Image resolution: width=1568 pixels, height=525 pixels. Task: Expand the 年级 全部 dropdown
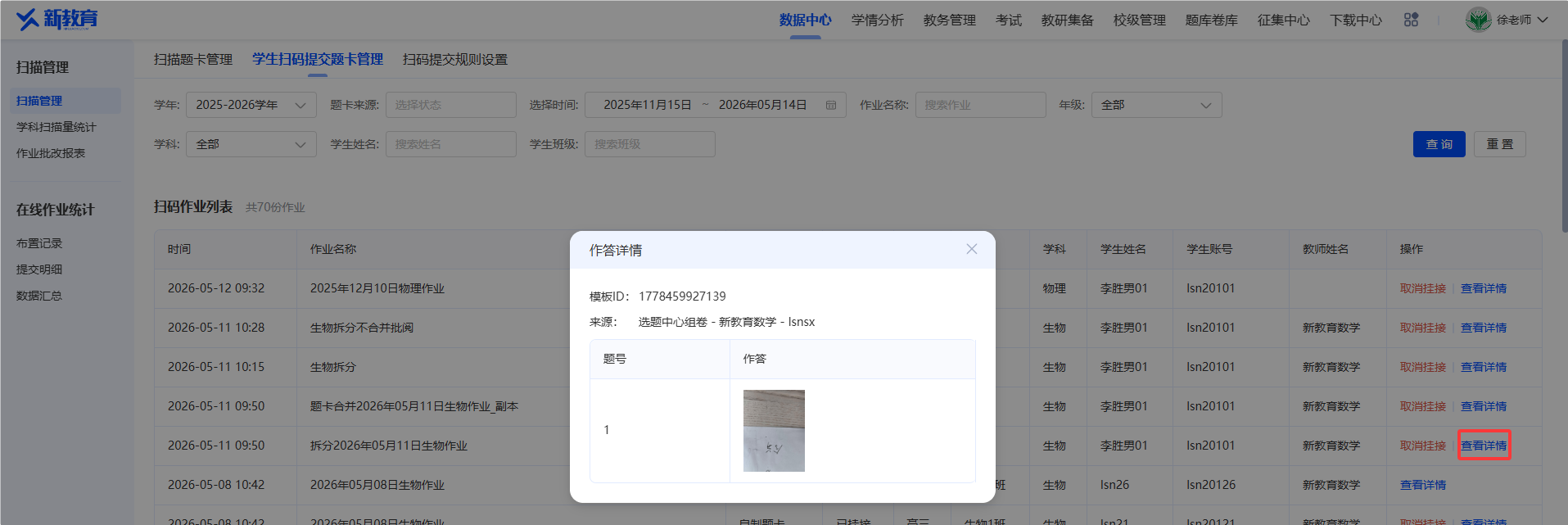tap(1156, 105)
